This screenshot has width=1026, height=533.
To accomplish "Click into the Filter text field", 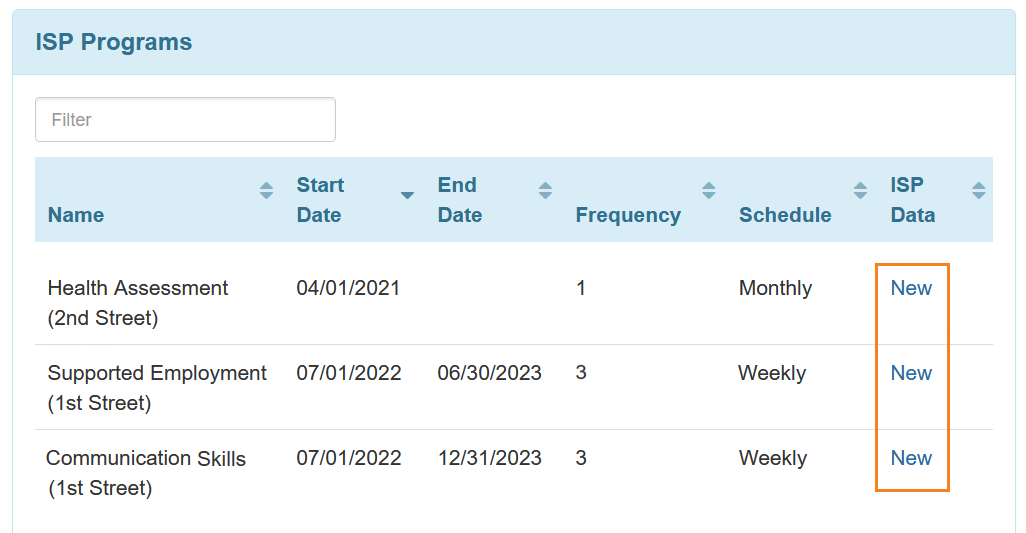I will tap(185, 119).
